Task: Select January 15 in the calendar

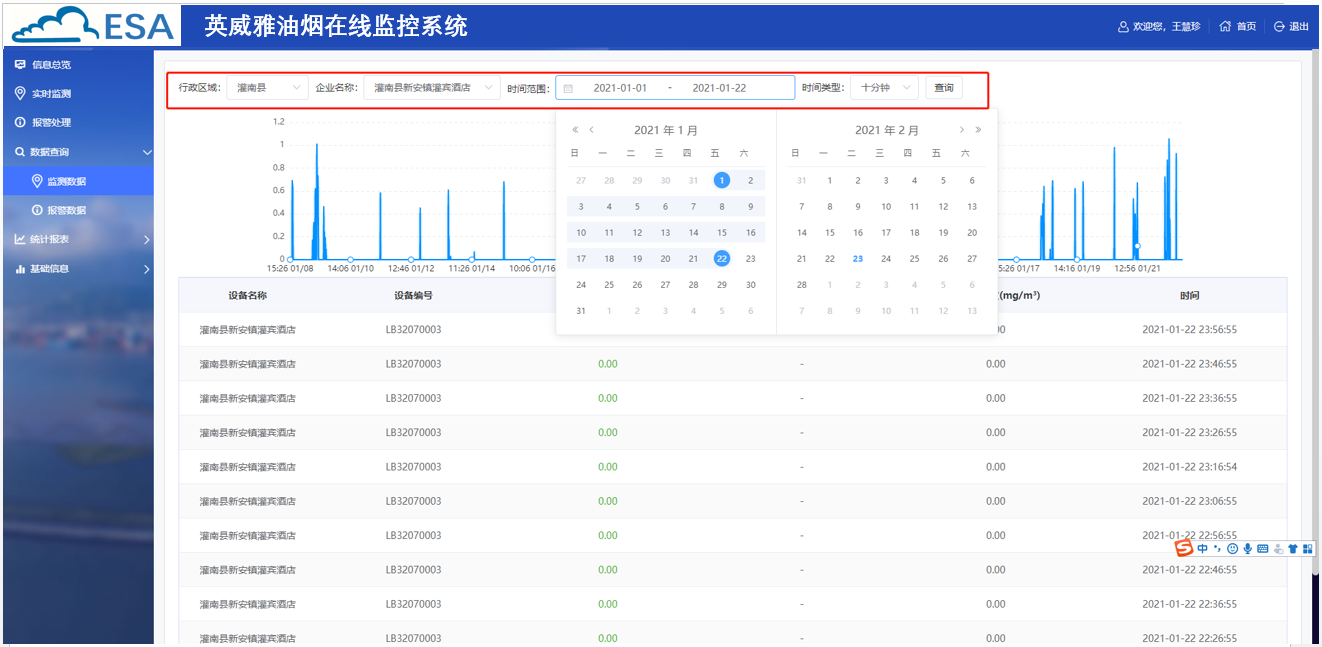Action: coord(721,233)
